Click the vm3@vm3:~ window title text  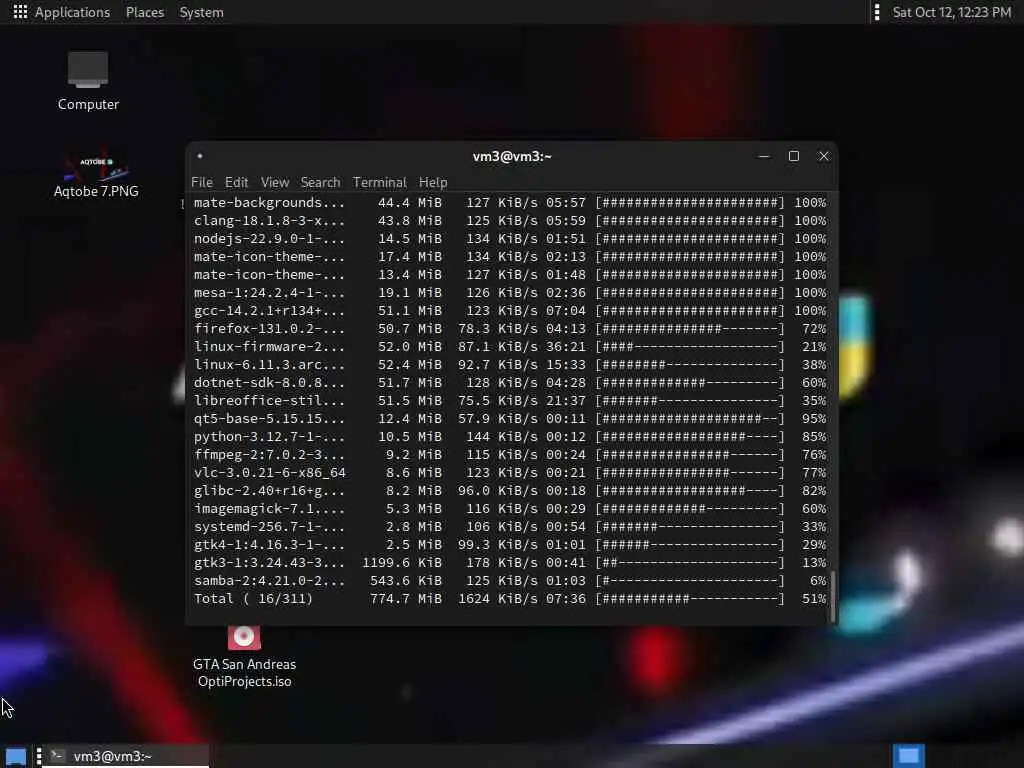point(512,156)
